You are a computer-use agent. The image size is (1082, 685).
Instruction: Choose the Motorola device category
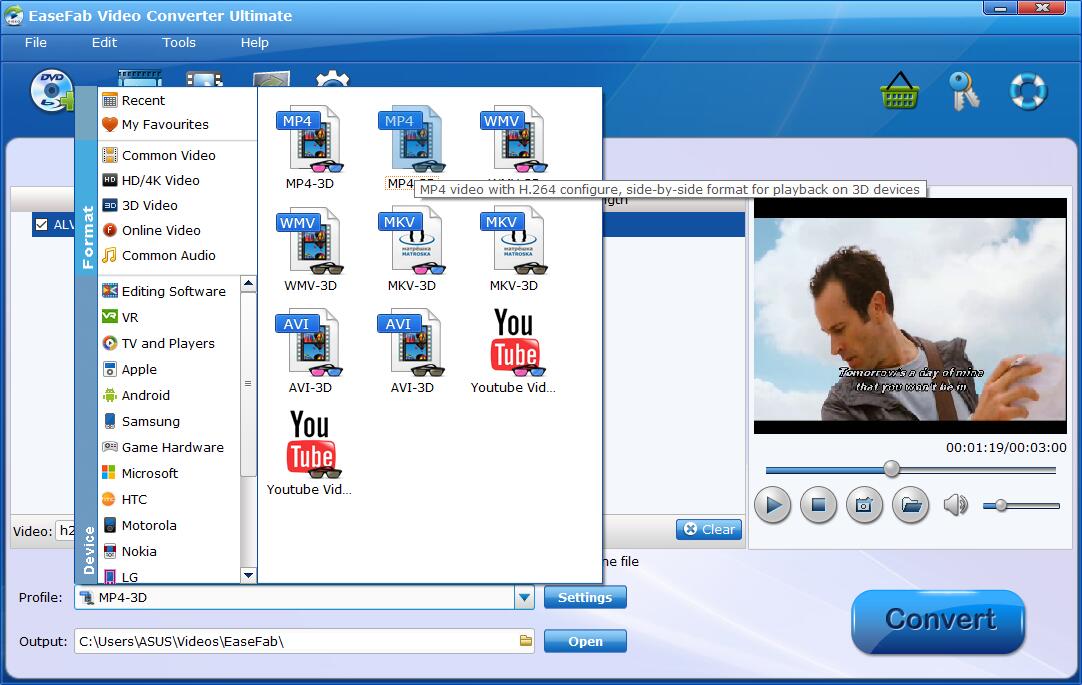coord(170,526)
